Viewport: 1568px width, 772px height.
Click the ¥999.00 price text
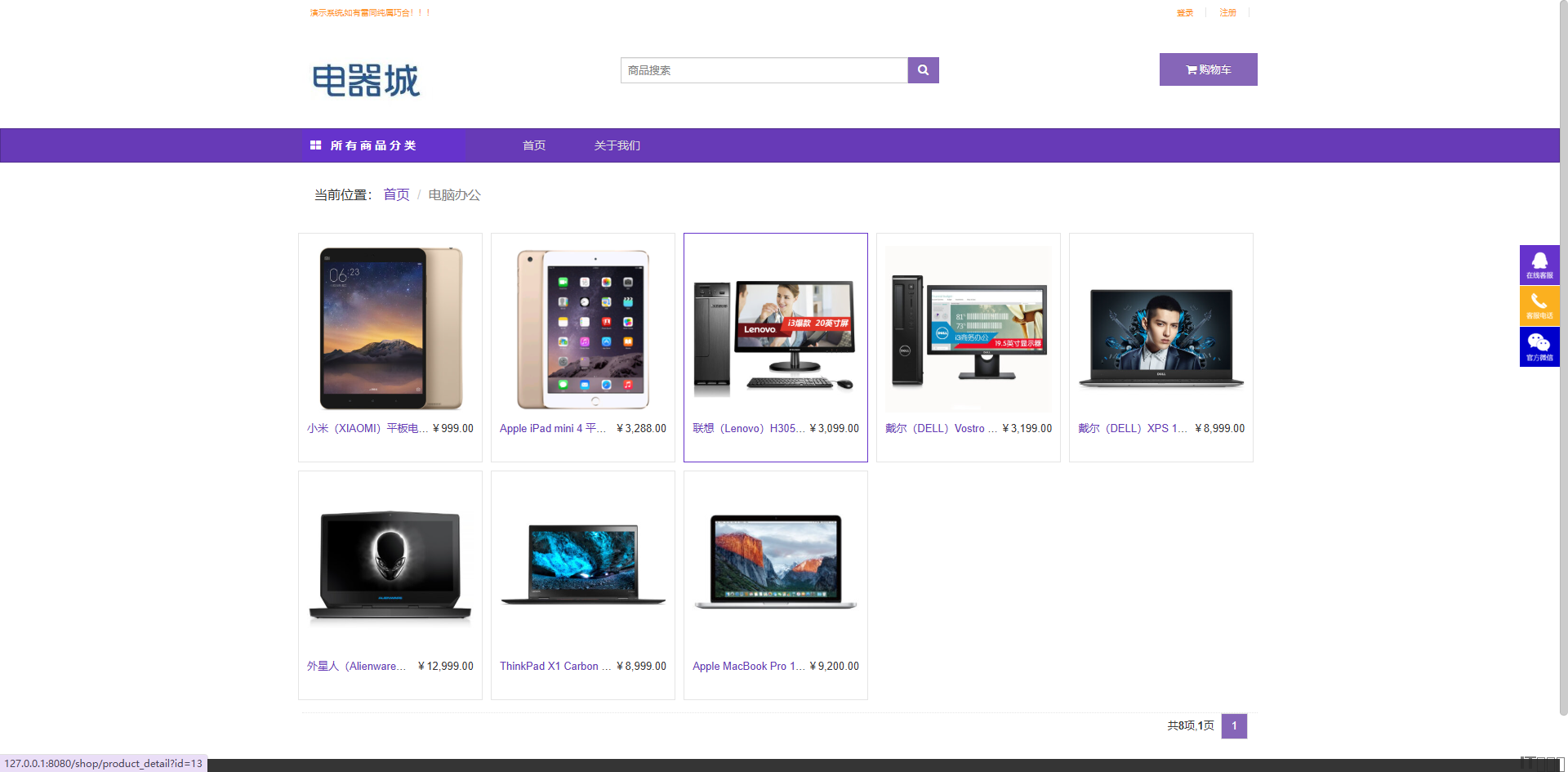pos(453,428)
